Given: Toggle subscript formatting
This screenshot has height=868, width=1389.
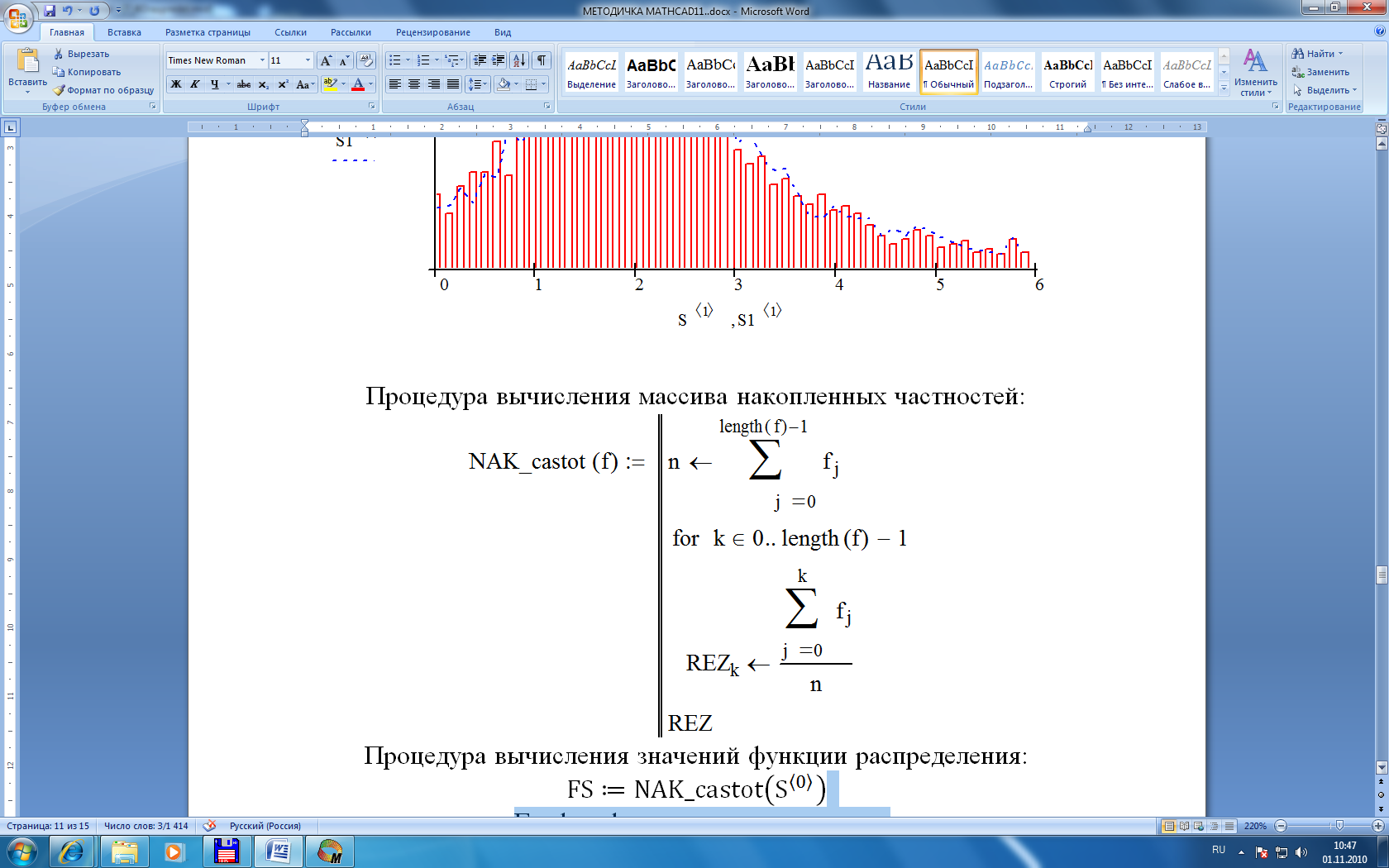Looking at the screenshot, I should [263, 84].
